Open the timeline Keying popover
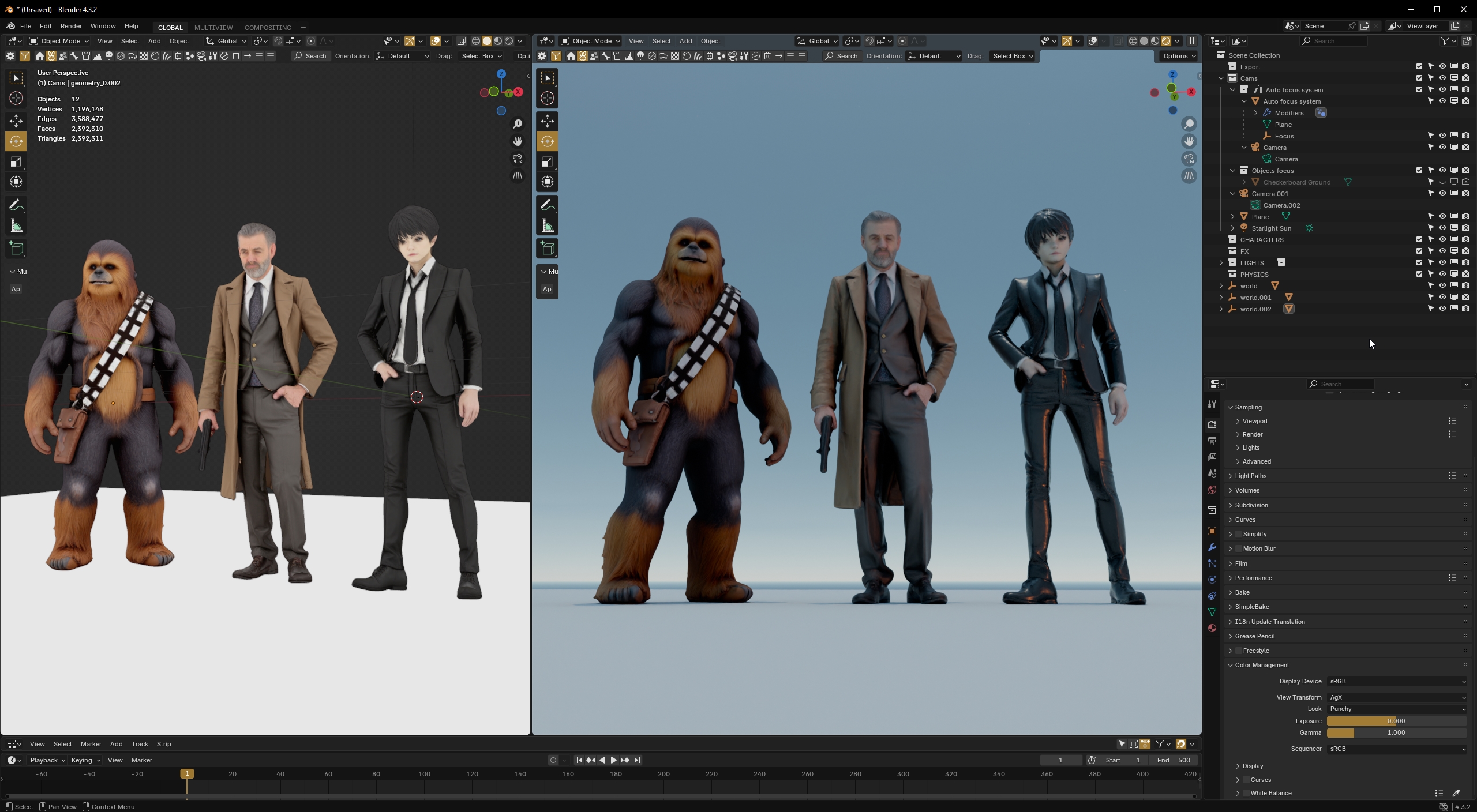This screenshot has height=812, width=1477. click(x=85, y=761)
